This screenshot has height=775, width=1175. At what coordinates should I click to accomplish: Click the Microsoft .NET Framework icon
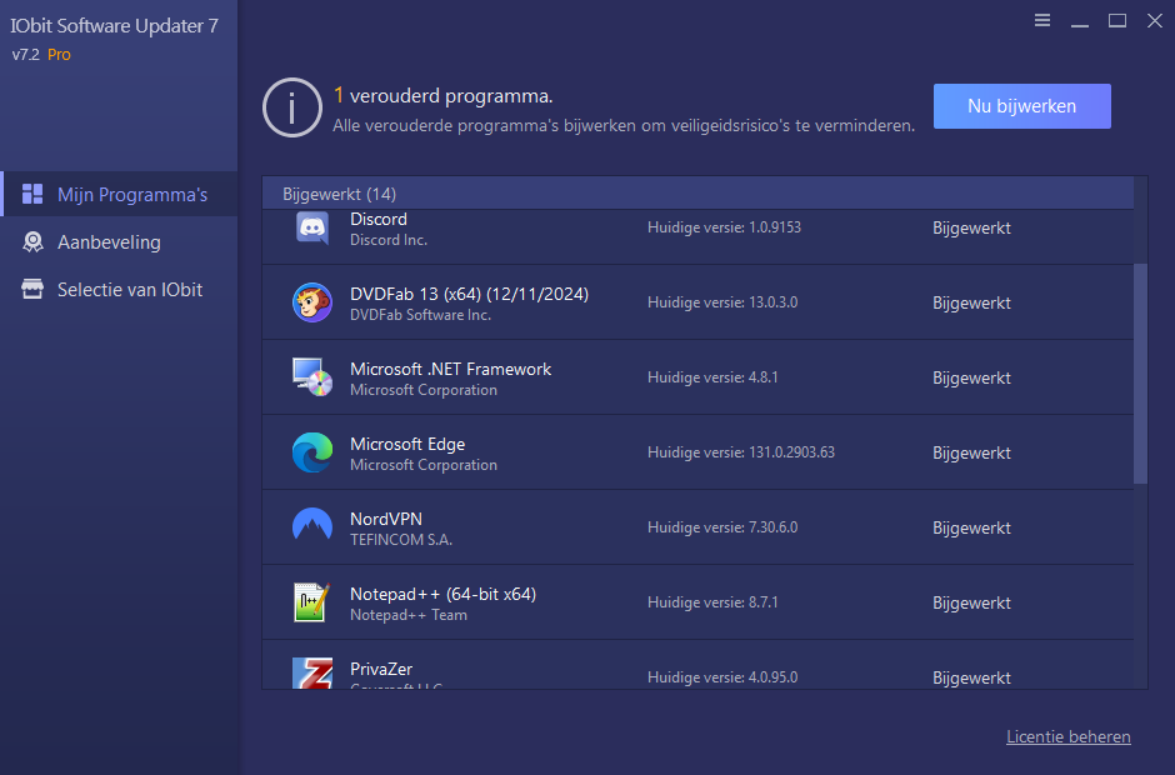tap(312, 377)
